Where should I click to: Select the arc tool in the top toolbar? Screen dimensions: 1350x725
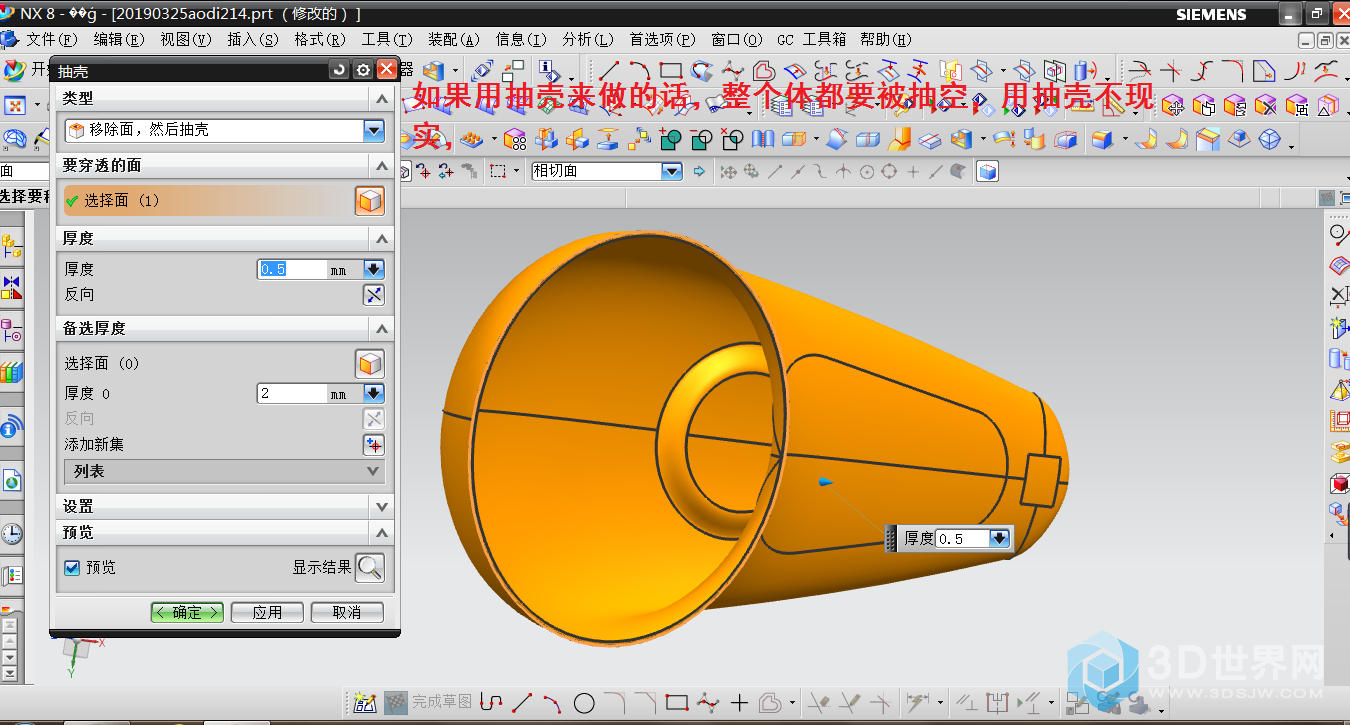(640, 71)
